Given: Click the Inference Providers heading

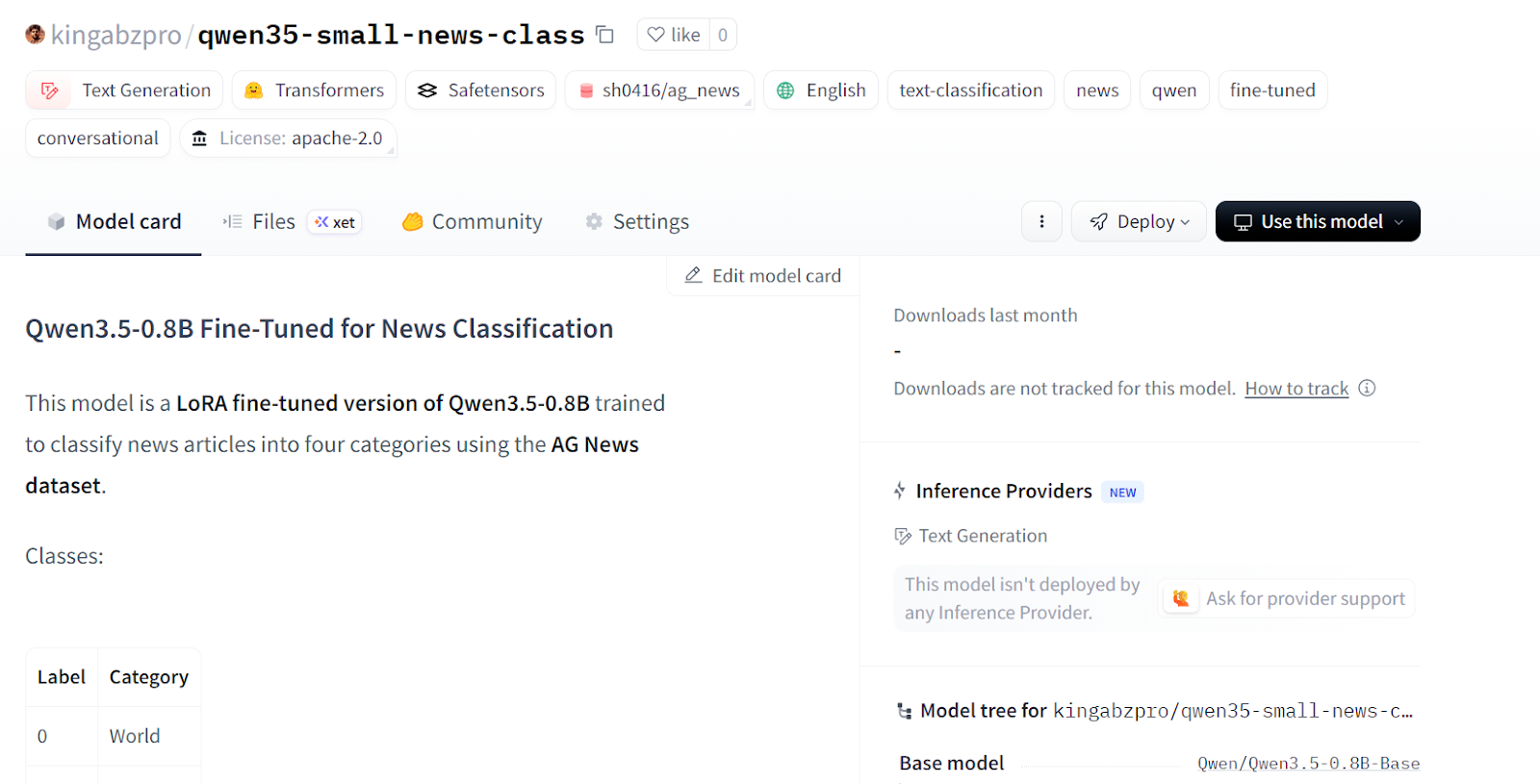Looking at the screenshot, I should [x=1004, y=492].
